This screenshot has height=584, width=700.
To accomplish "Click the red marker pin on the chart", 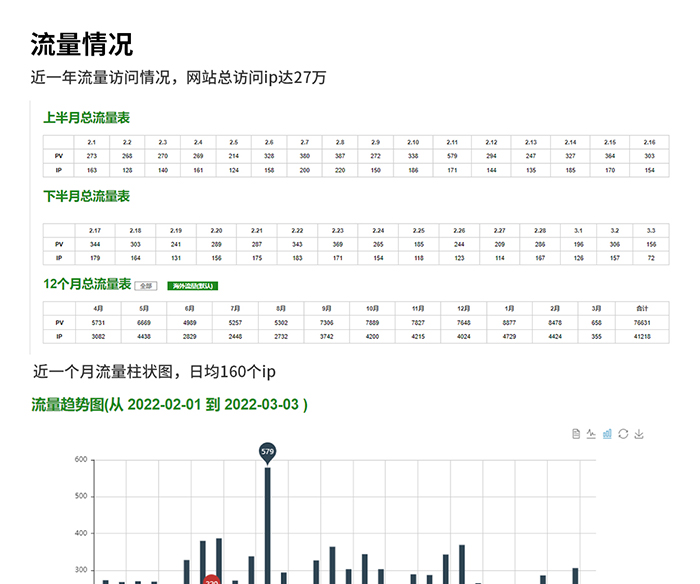I will pos(211,579).
